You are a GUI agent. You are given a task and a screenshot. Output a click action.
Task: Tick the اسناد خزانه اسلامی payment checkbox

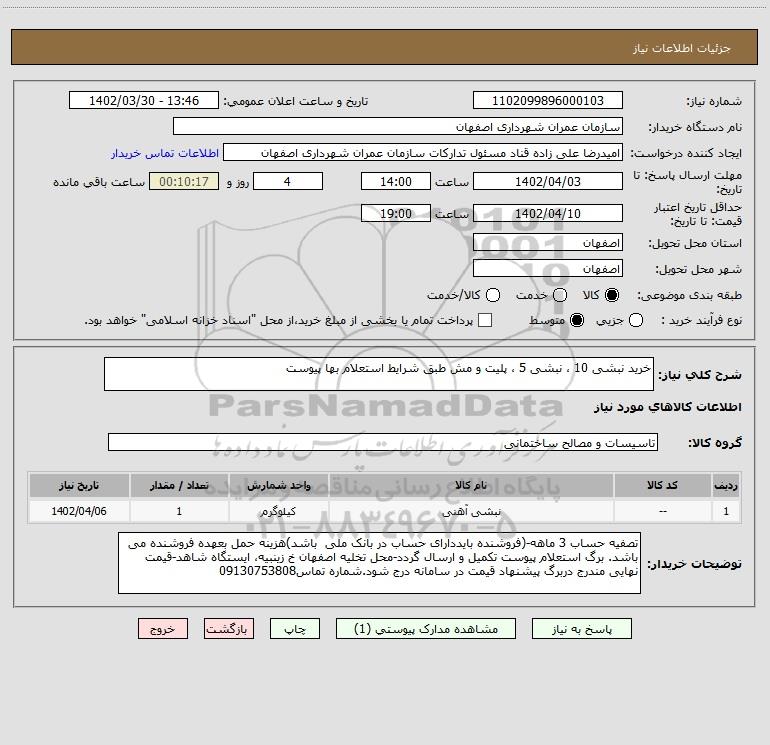[x=485, y=320]
